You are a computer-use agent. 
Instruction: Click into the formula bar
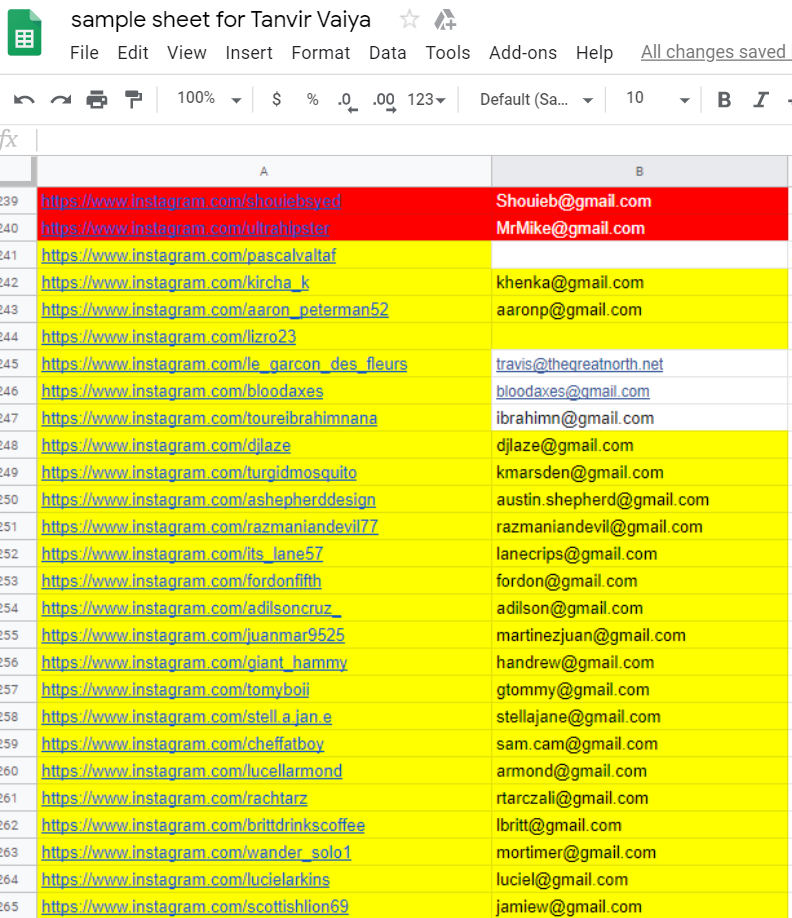tap(413, 140)
